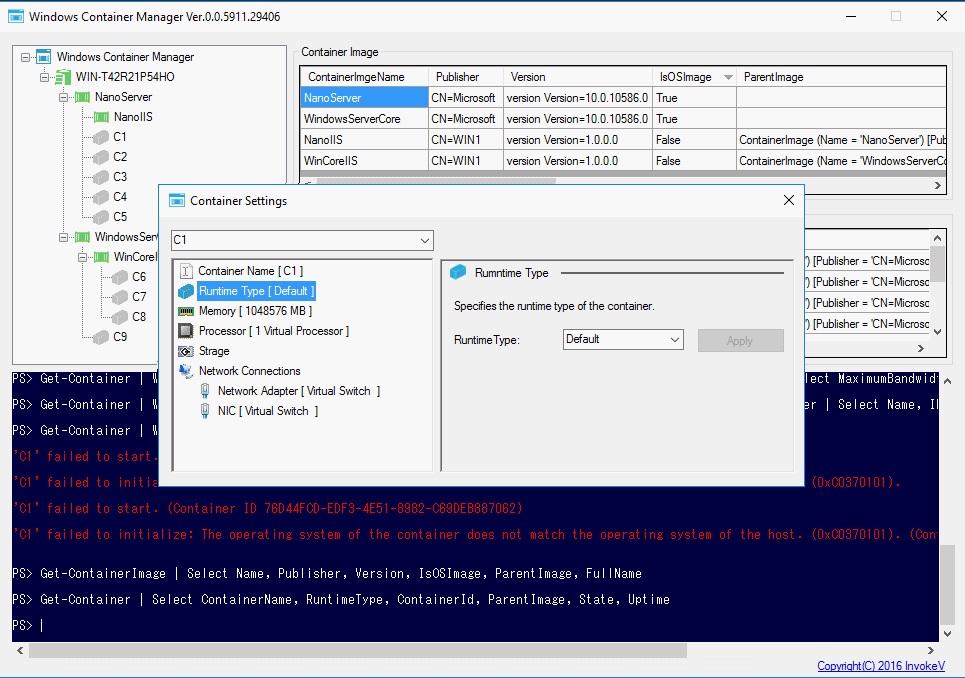Click the image table horizontal scrollbar thumb
Viewport: 965px width, 678px height.
pyautogui.click(x=436, y=182)
